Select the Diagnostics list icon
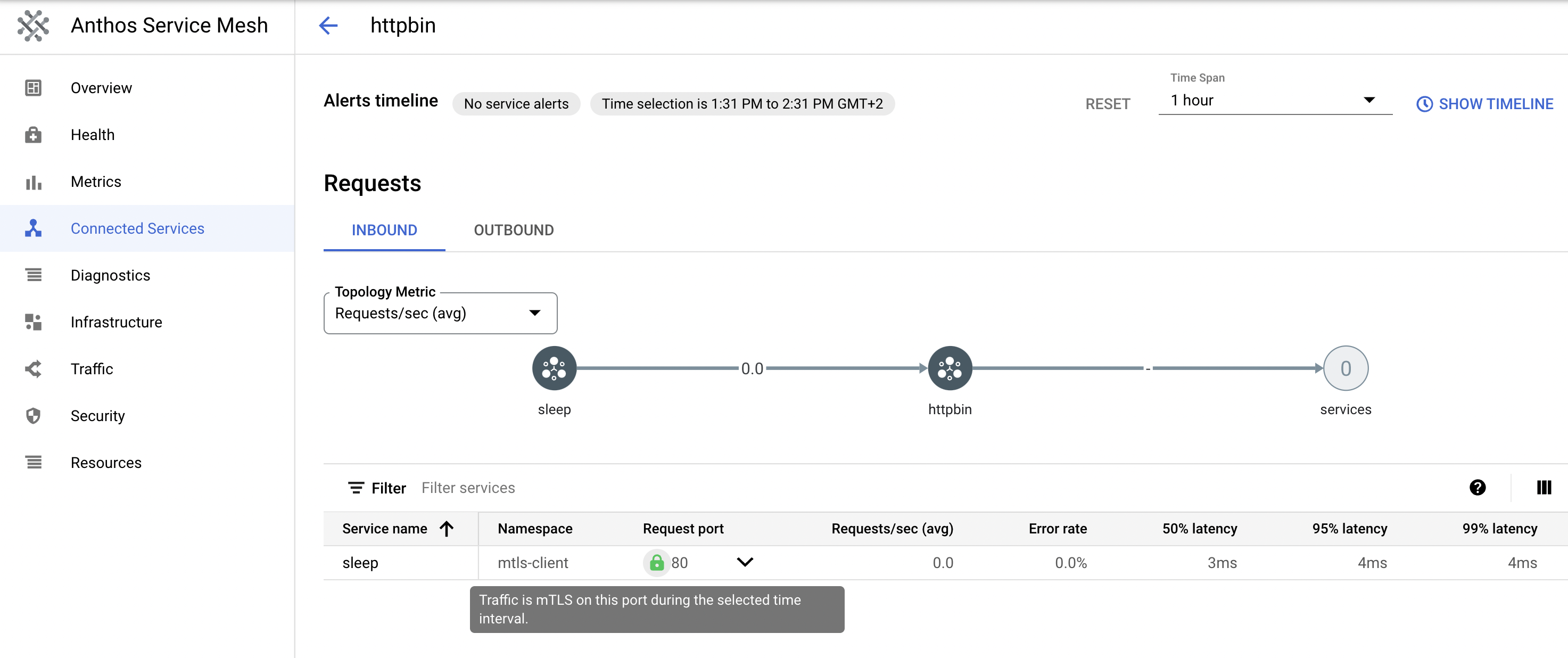The height and width of the screenshot is (658, 1568). 34,275
